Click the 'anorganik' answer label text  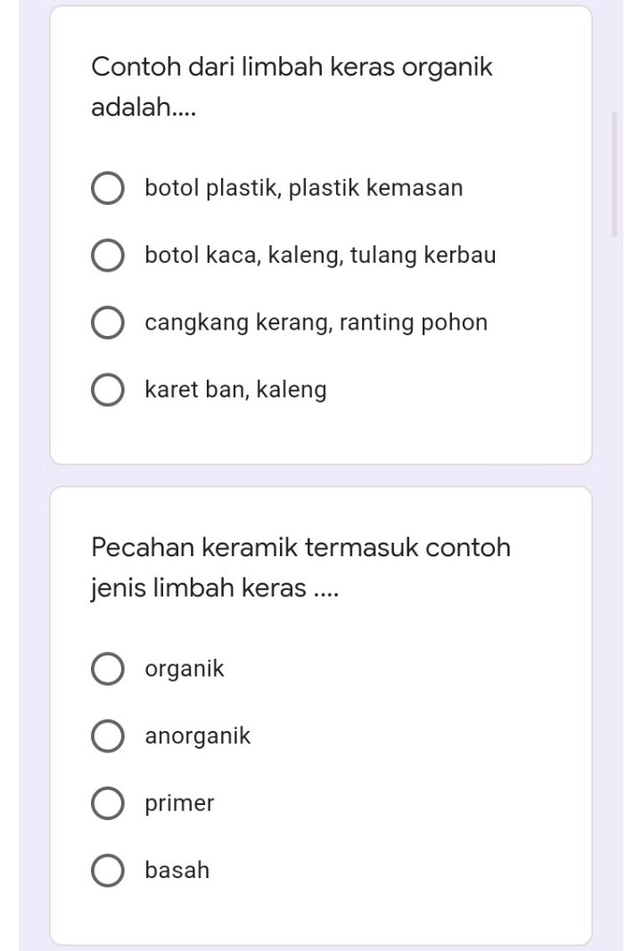[x=197, y=737]
